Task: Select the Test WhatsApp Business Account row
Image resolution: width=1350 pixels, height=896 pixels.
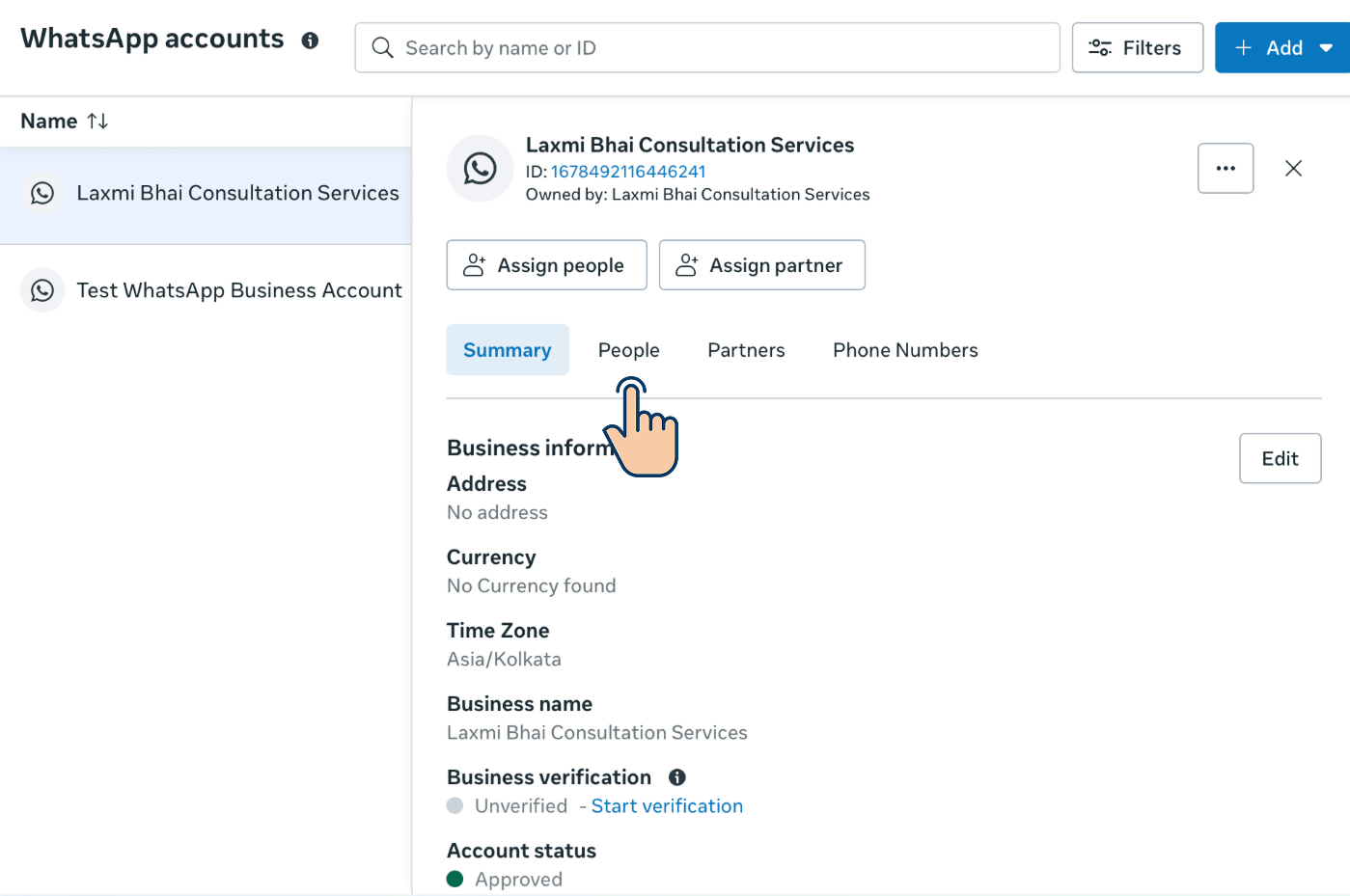Action: [206, 290]
